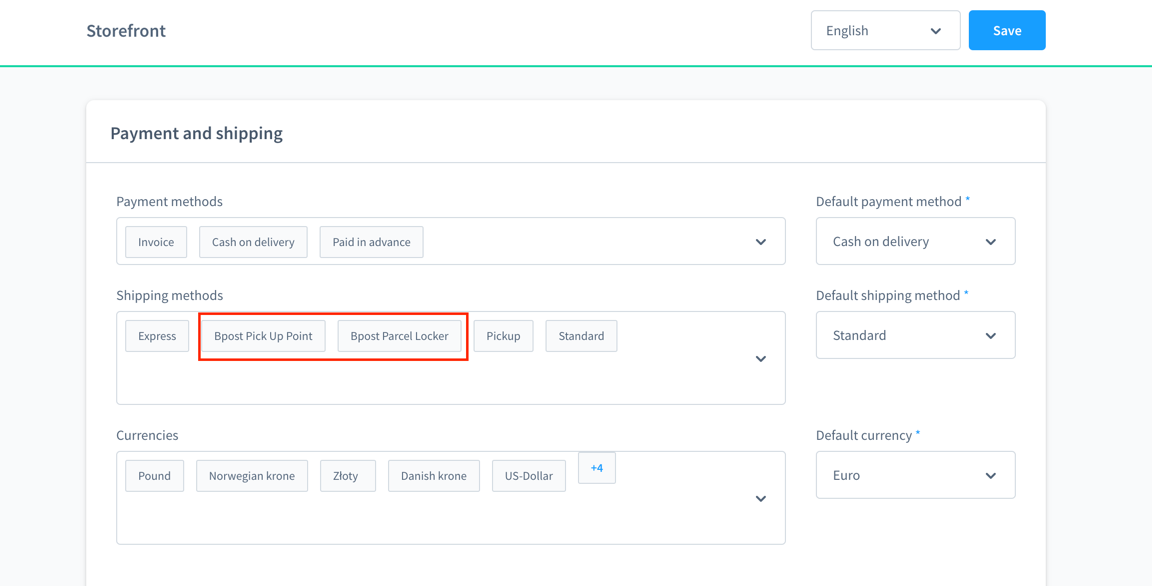Image resolution: width=1152 pixels, height=586 pixels.
Task: Open the English language dropdown
Action: point(885,30)
